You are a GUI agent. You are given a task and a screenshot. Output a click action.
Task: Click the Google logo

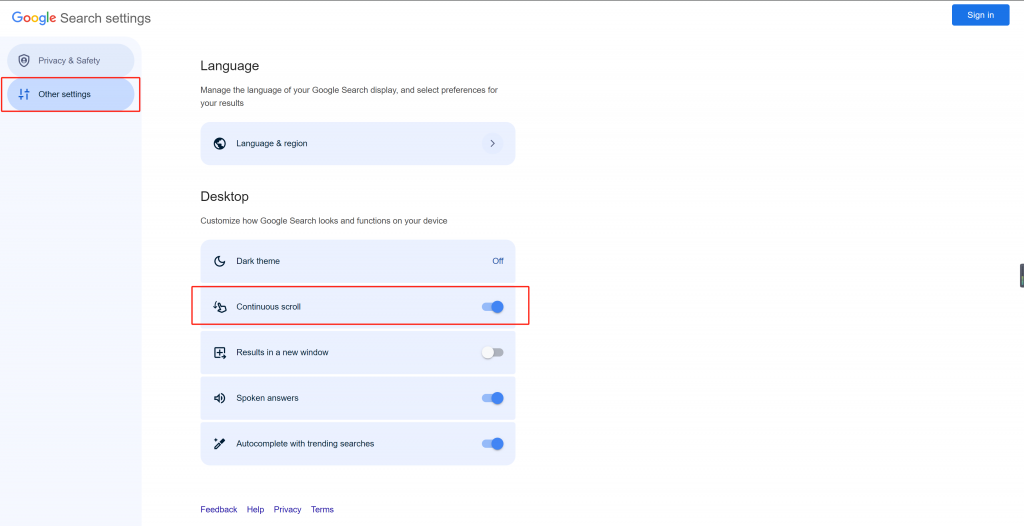[x=34, y=18]
